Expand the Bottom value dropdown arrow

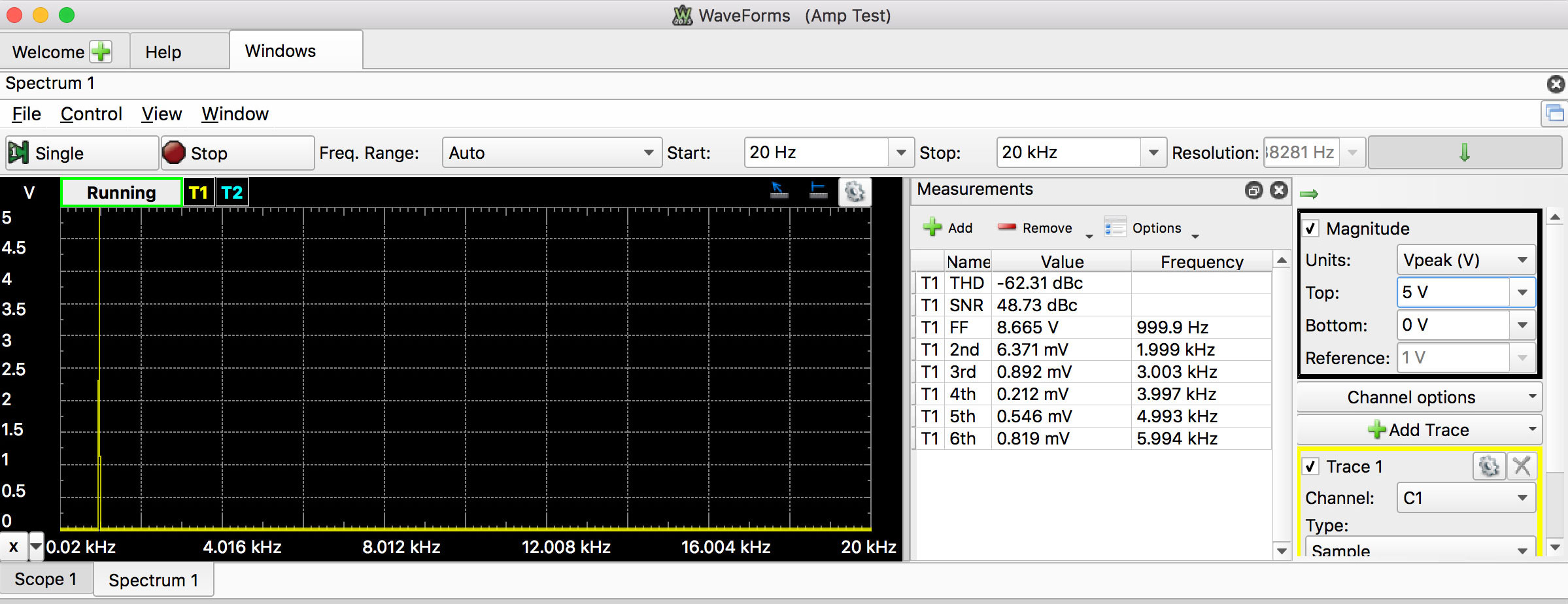[1522, 325]
